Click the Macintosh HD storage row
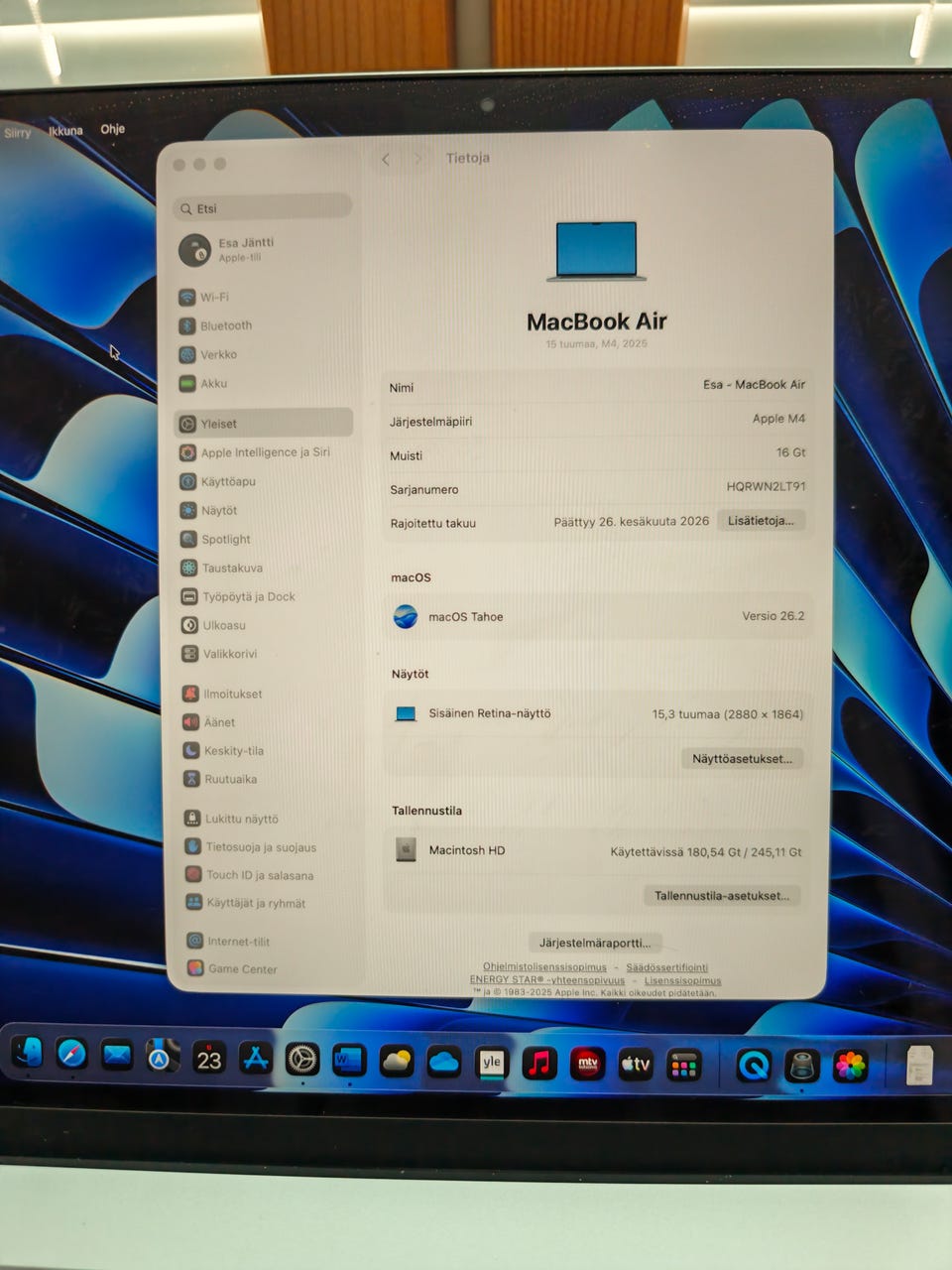Screen dimensions: 952x1270 [x=597, y=850]
